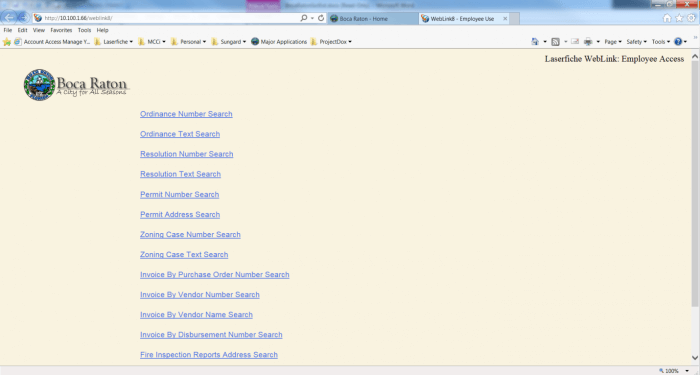
Task: Expand the MCCi favorites folder
Action: tap(152, 42)
